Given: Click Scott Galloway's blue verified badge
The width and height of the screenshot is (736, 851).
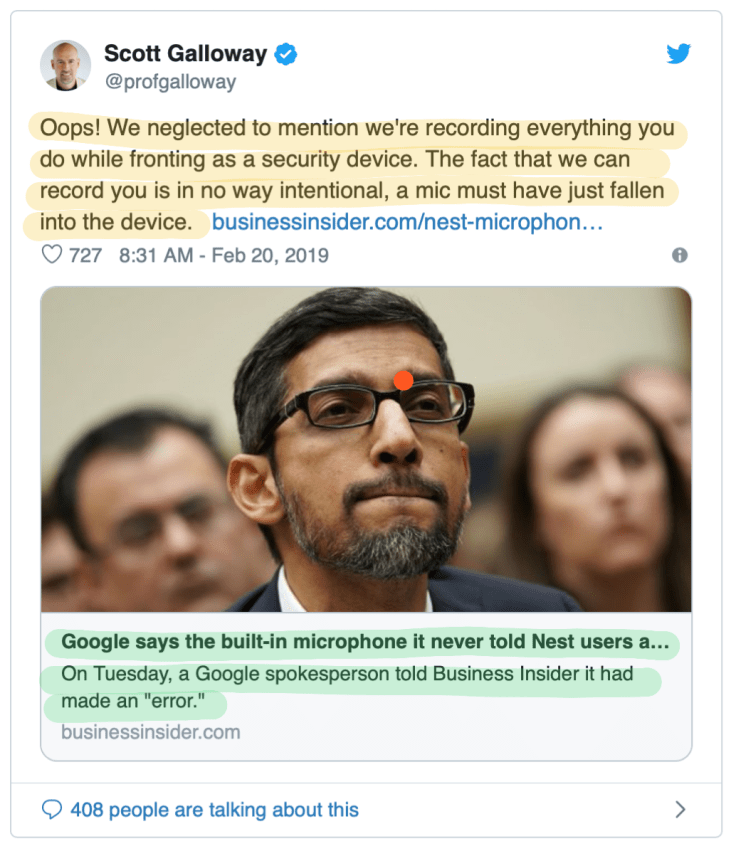Looking at the screenshot, I should tap(286, 55).
